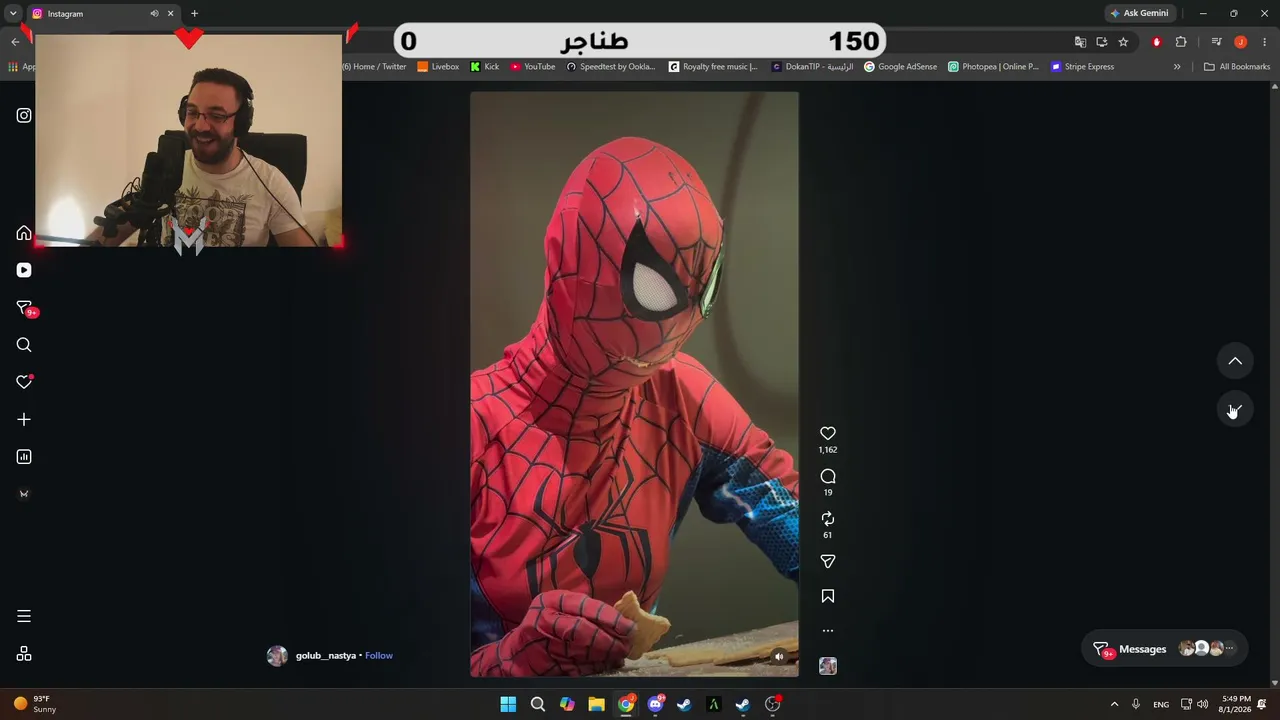Open the Google AdSense bookmark
Viewport: 1280px width, 720px height.
(x=900, y=67)
